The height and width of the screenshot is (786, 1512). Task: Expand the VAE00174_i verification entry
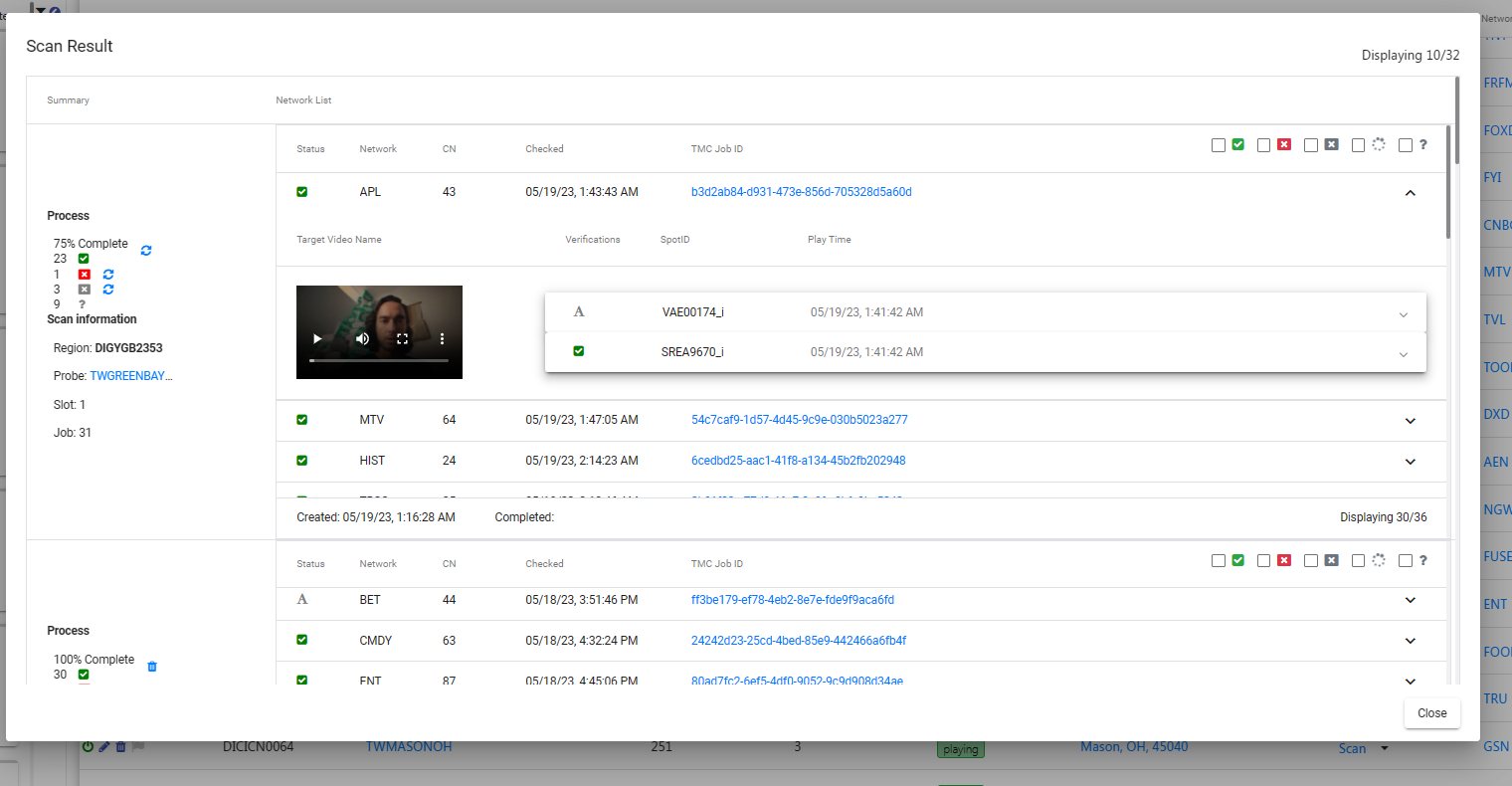(1403, 314)
